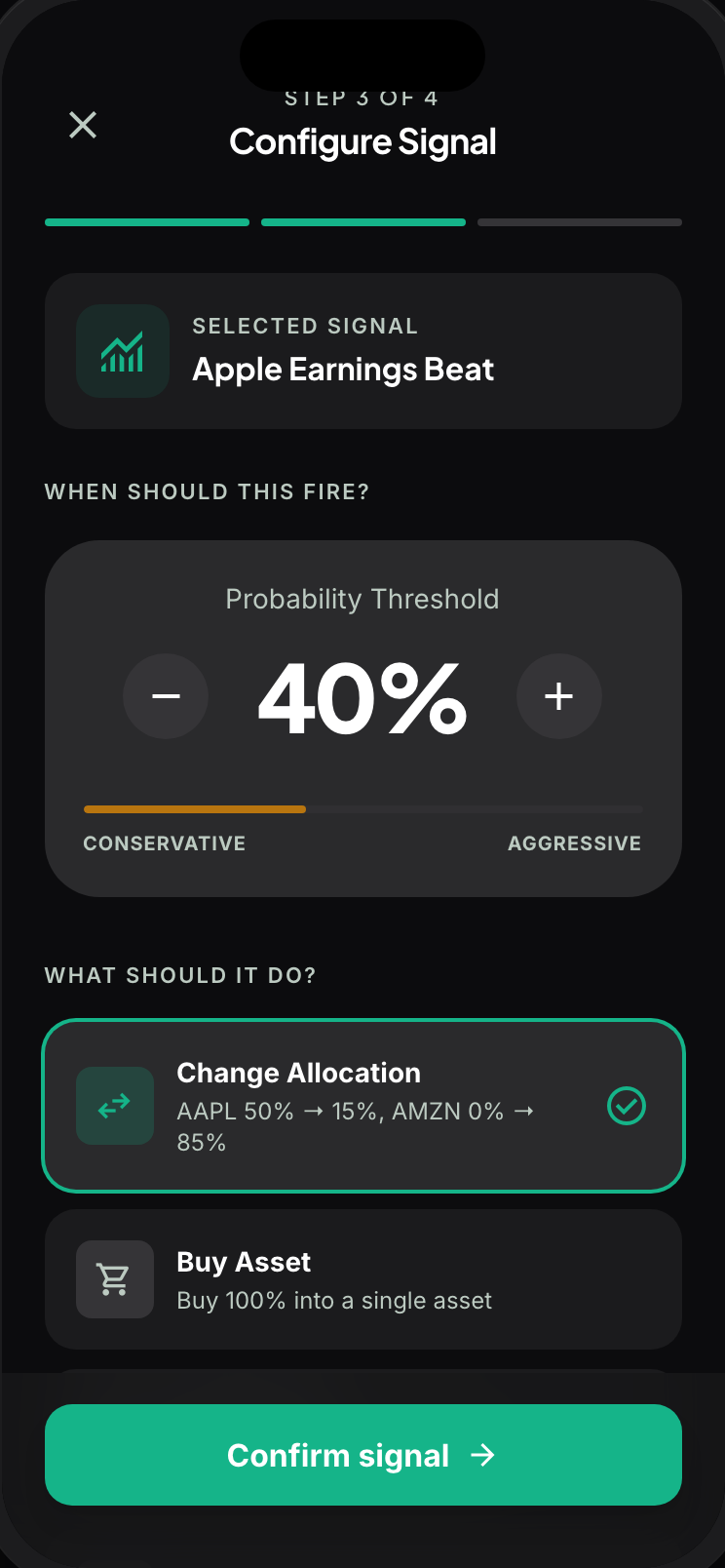Screen dimensions: 725x1568
Task: Click the Buy Asset shopping cart icon
Action: [115, 1279]
